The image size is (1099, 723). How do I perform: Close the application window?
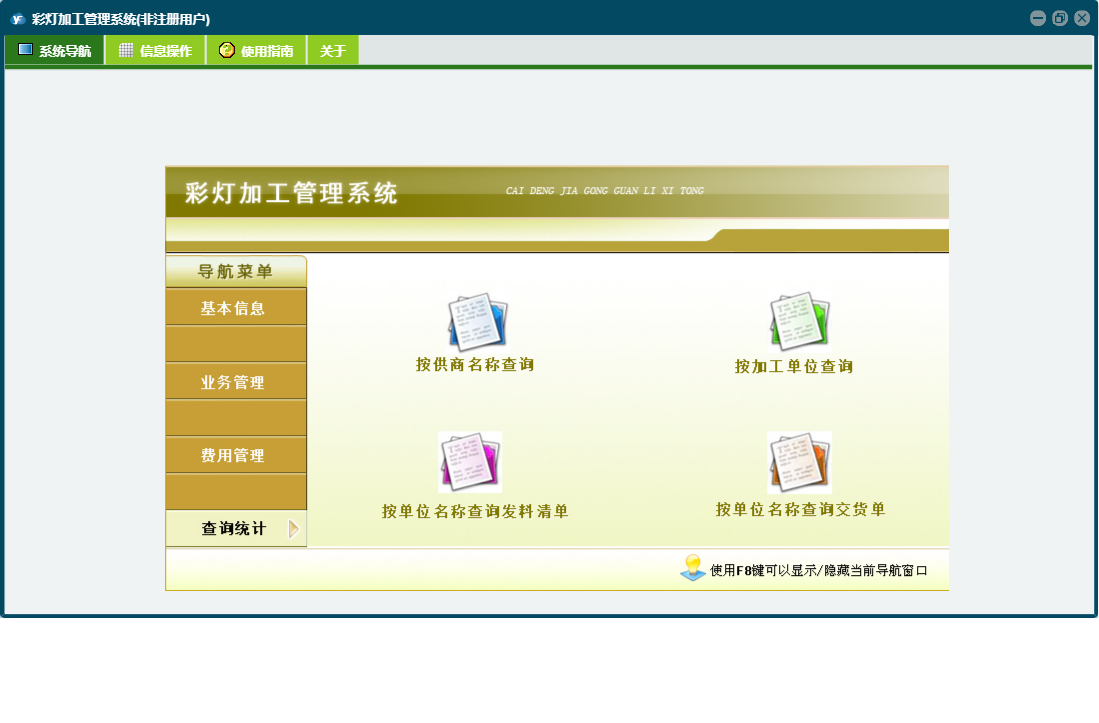pos(1082,18)
